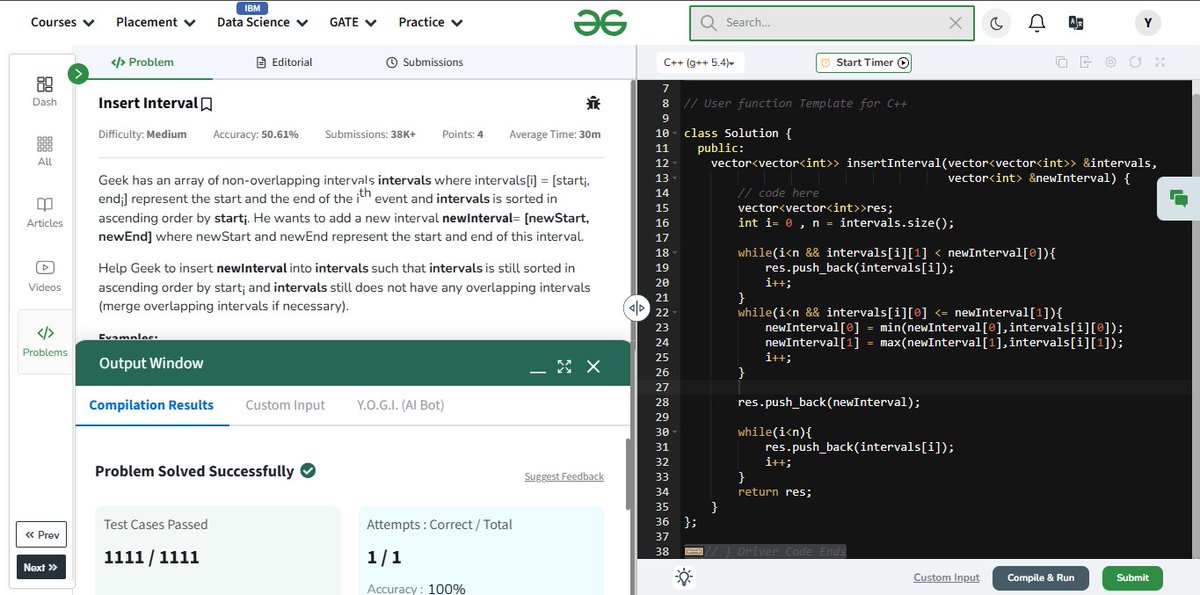Close the Output Window
This screenshot has height=595, width=1200.
tap(593, 367)
